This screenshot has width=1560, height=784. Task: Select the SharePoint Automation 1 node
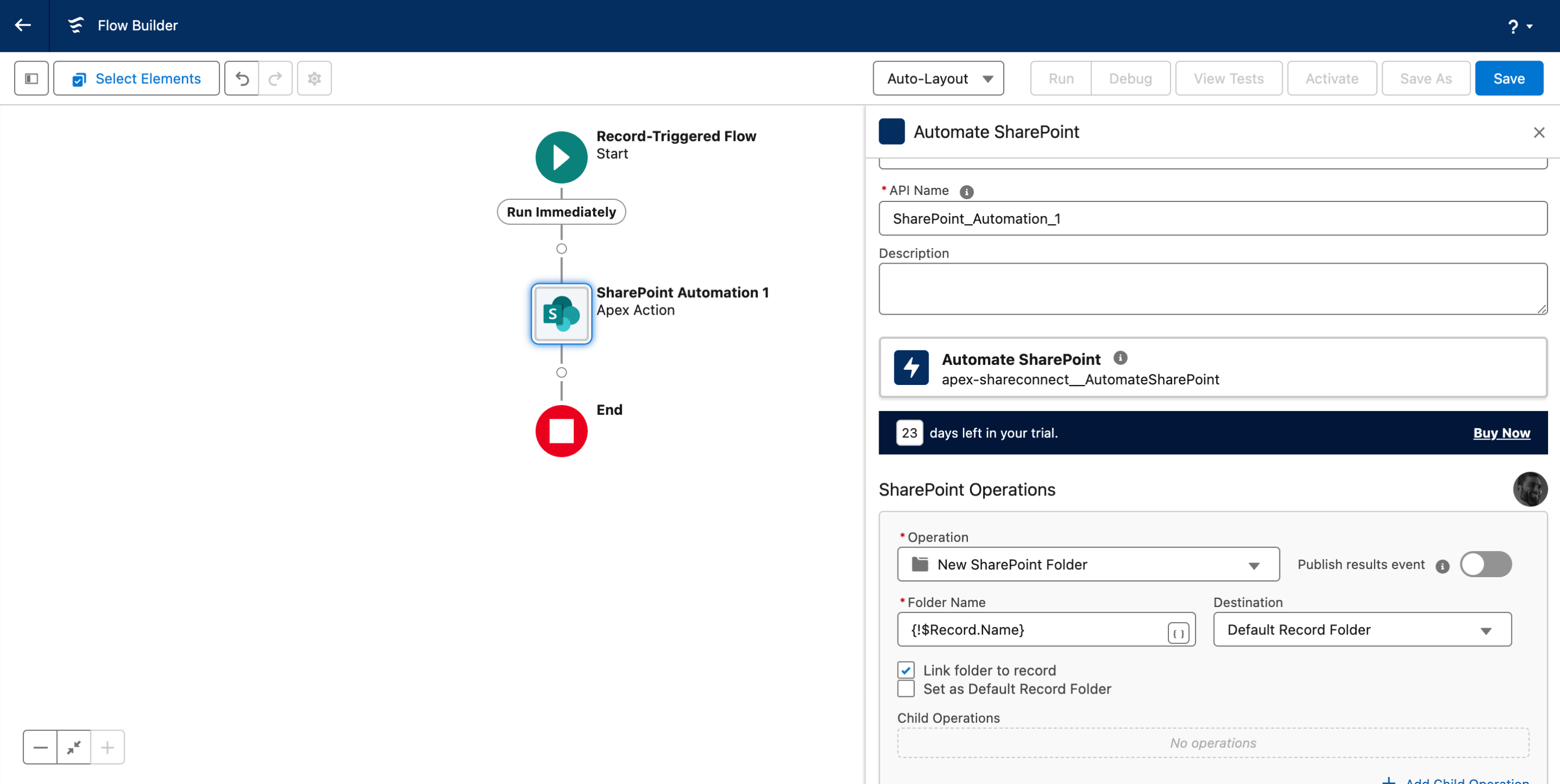[x=561, y=313]
